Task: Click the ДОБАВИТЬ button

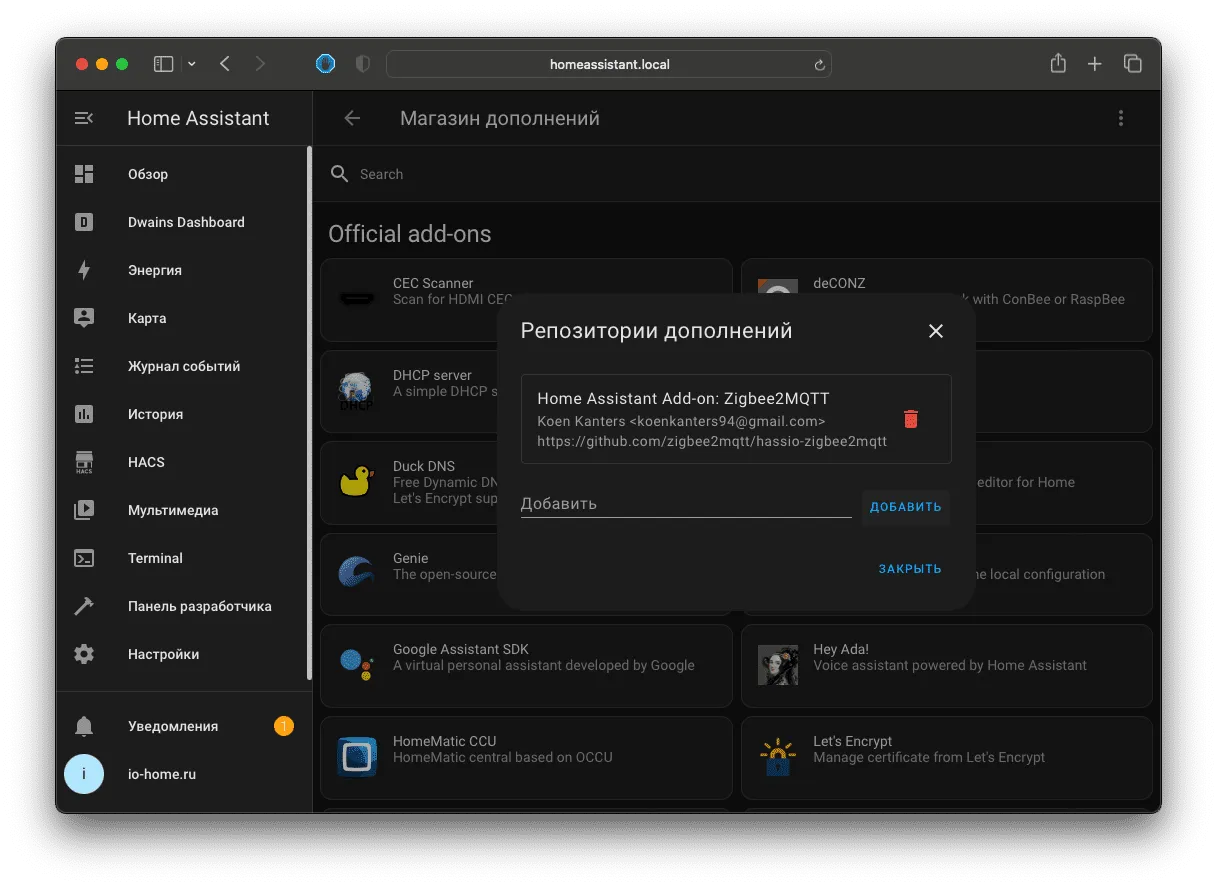Action: [906, 507]
